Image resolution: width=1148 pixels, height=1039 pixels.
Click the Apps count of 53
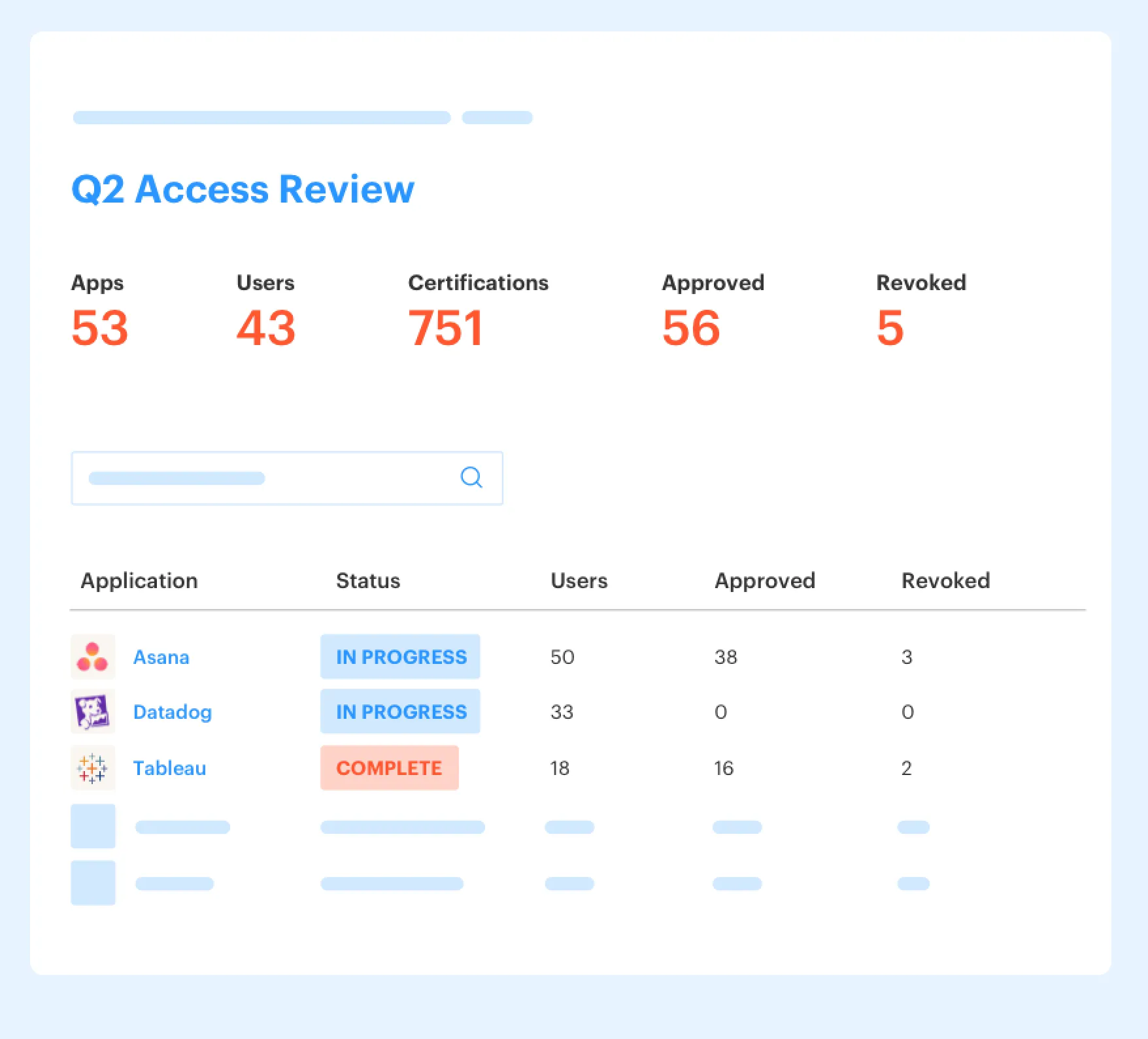(99, 327)
